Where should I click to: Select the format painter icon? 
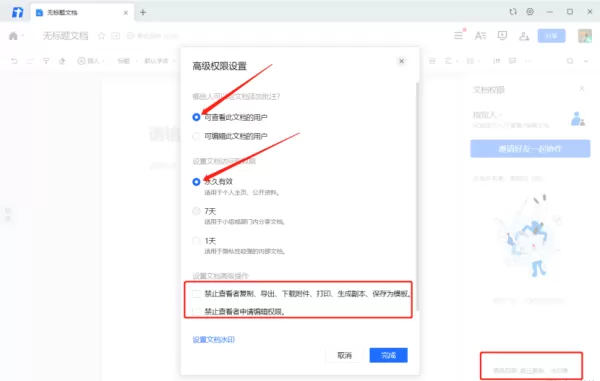click(46, 61)
